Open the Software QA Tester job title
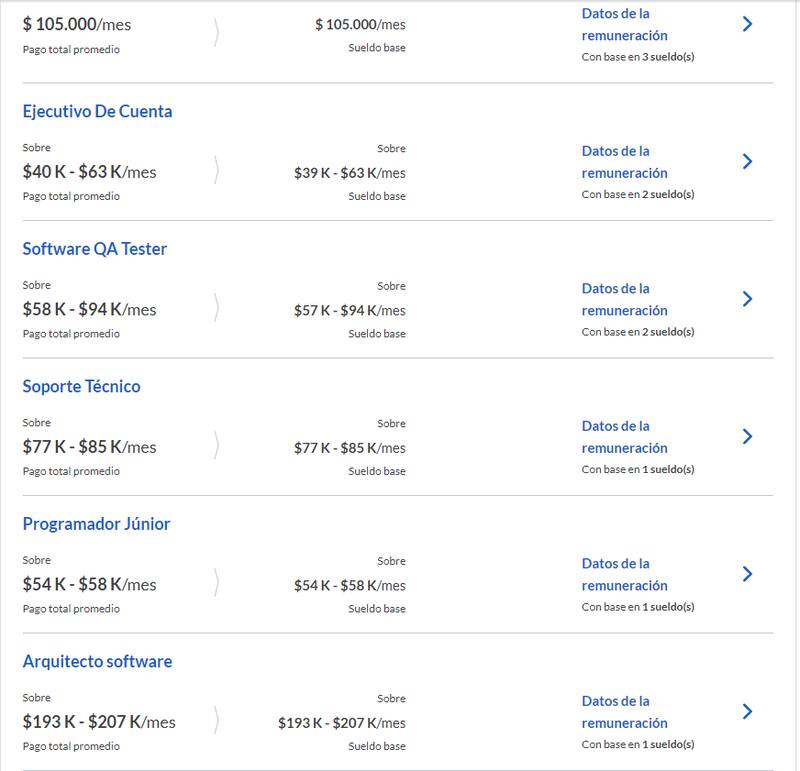The height and width of the screenshot is (771, 800). coord(94,249)
